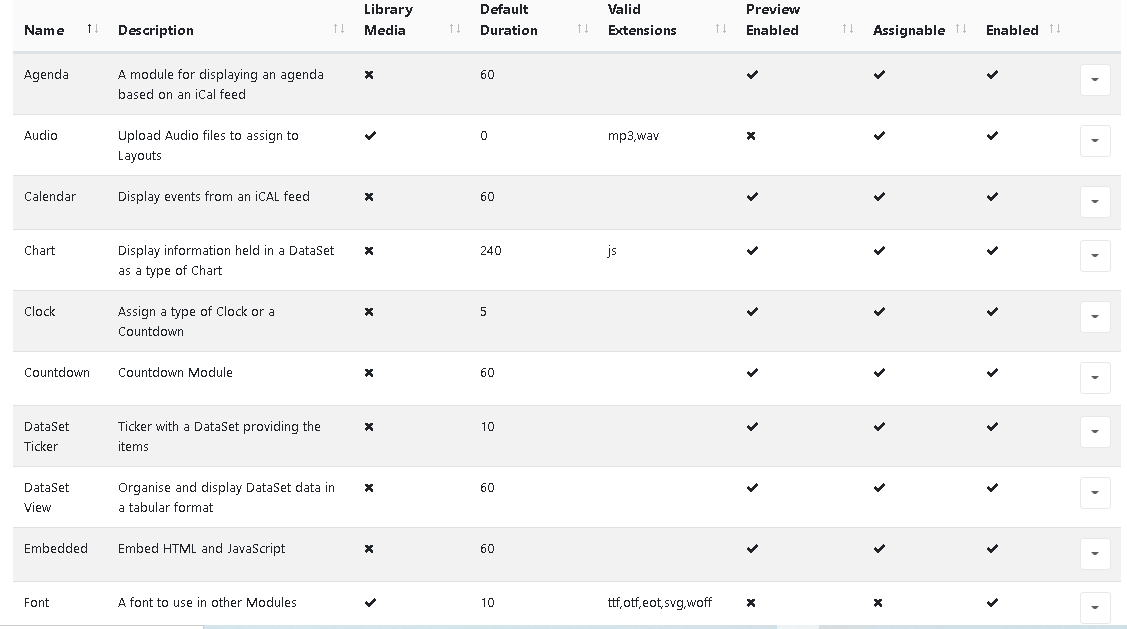
Task: Click Audio row Library Media checkmark
Action: pos(370,135)
